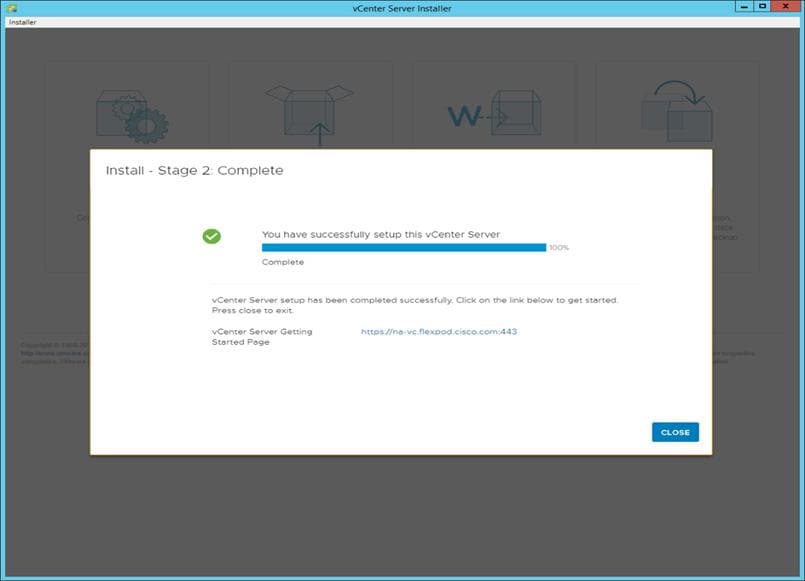The image size is (805, 581).
Task: Click the 100% installation progress bar
Action: coord(404,247)
